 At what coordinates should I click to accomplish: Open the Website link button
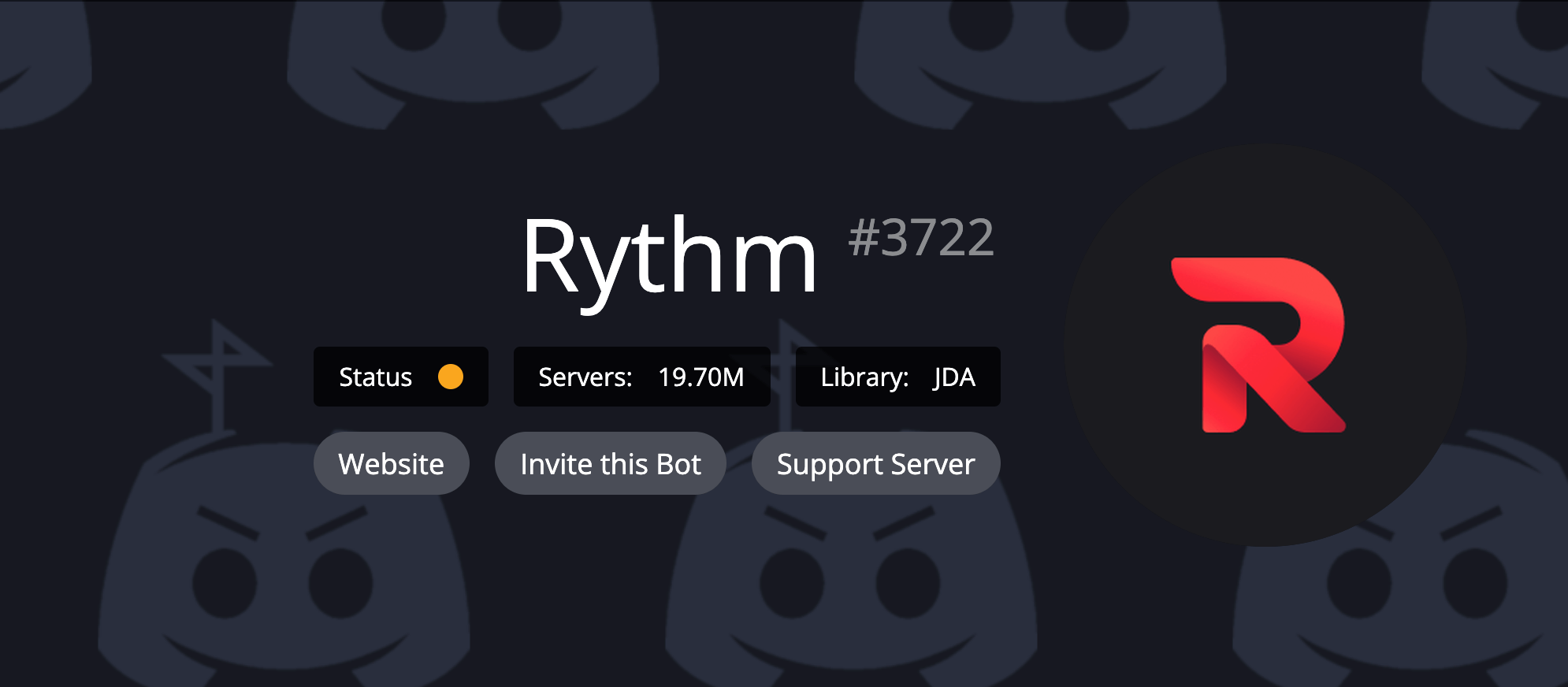(x=391, y=464)
